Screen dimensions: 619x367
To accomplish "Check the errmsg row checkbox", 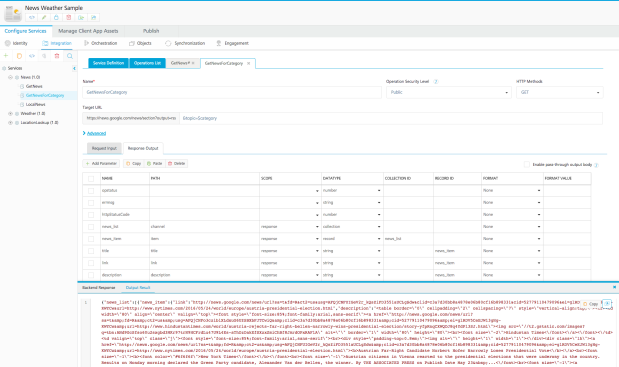I will 91,203.
